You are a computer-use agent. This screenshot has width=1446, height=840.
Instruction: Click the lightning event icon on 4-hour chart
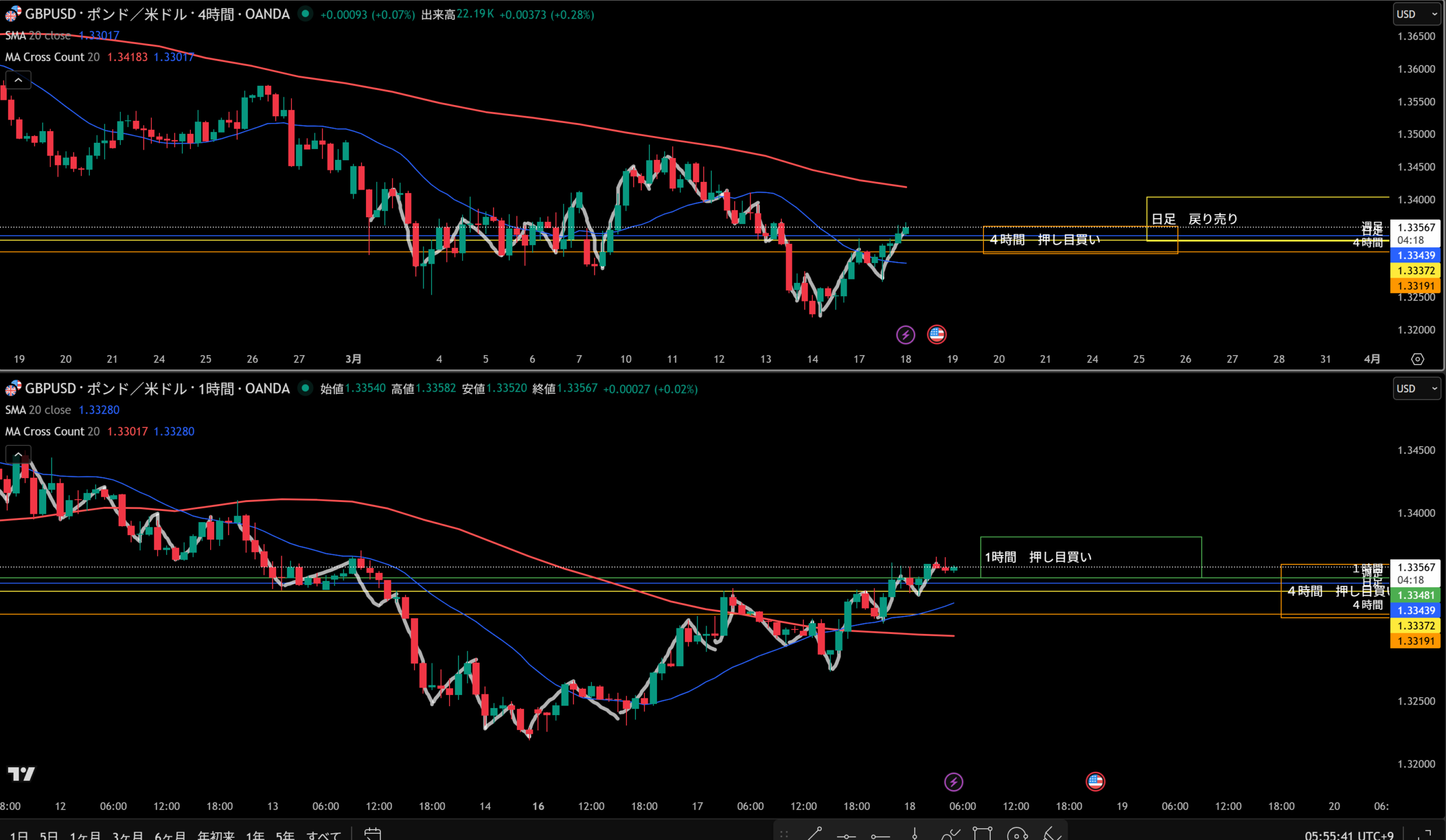tap(905, 335)
